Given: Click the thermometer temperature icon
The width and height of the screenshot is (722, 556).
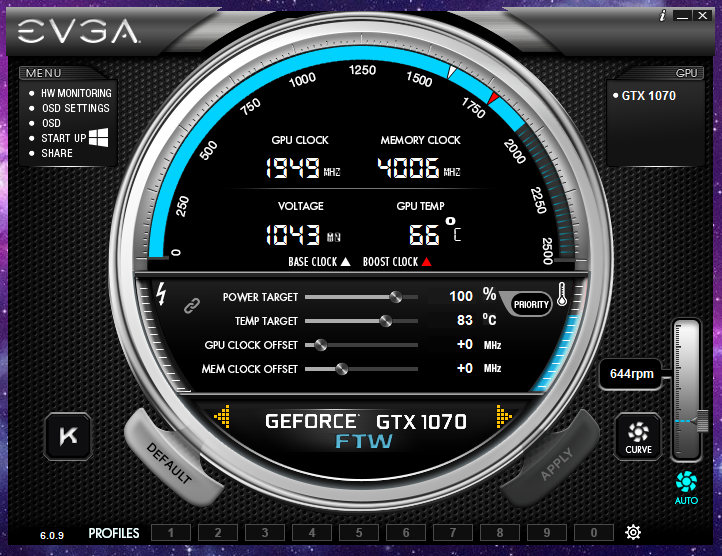Looking at the screenshot, I should pyautogui.click(x=562, y=294).
